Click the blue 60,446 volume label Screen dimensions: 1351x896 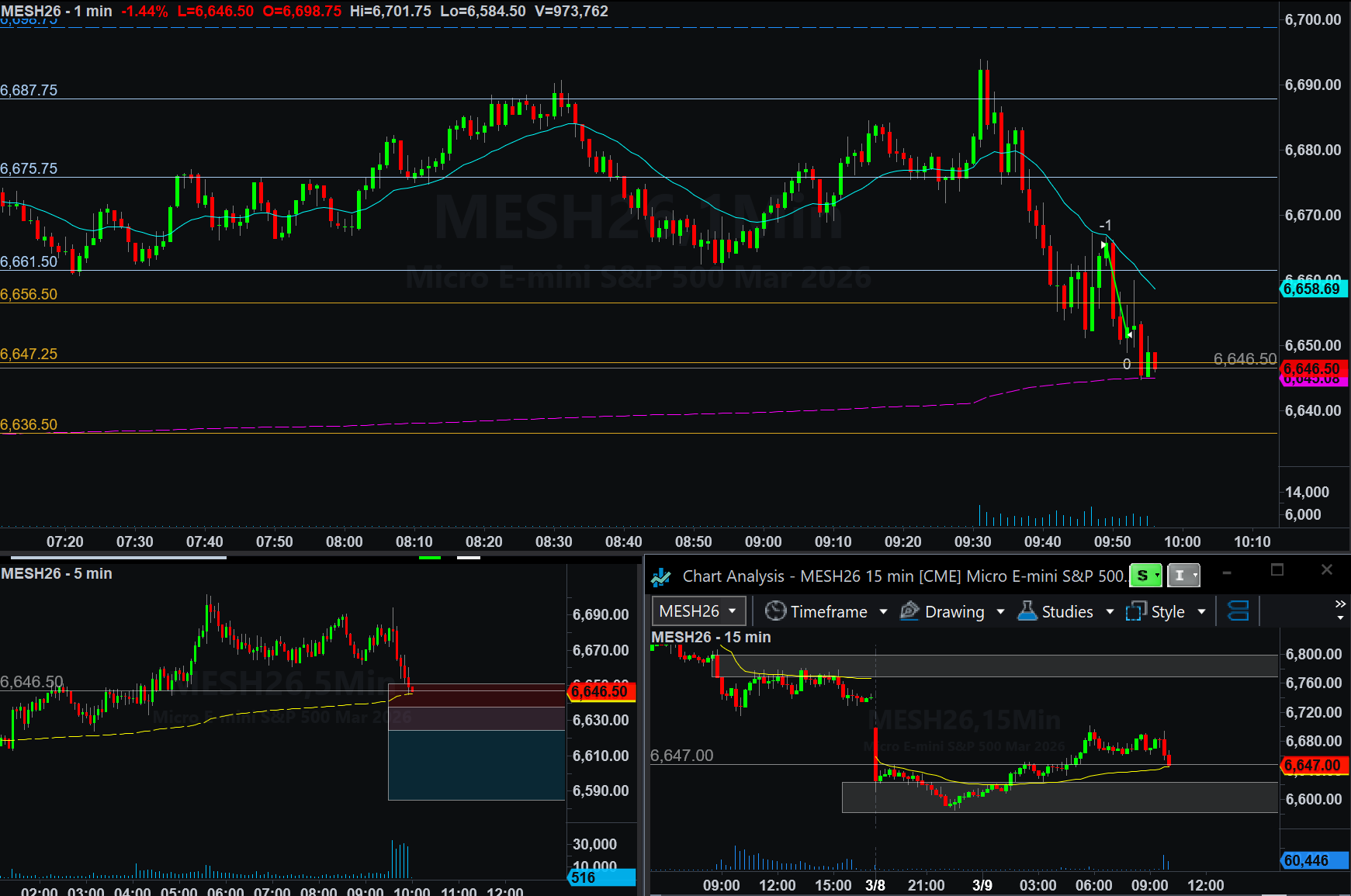(1312, 860)
